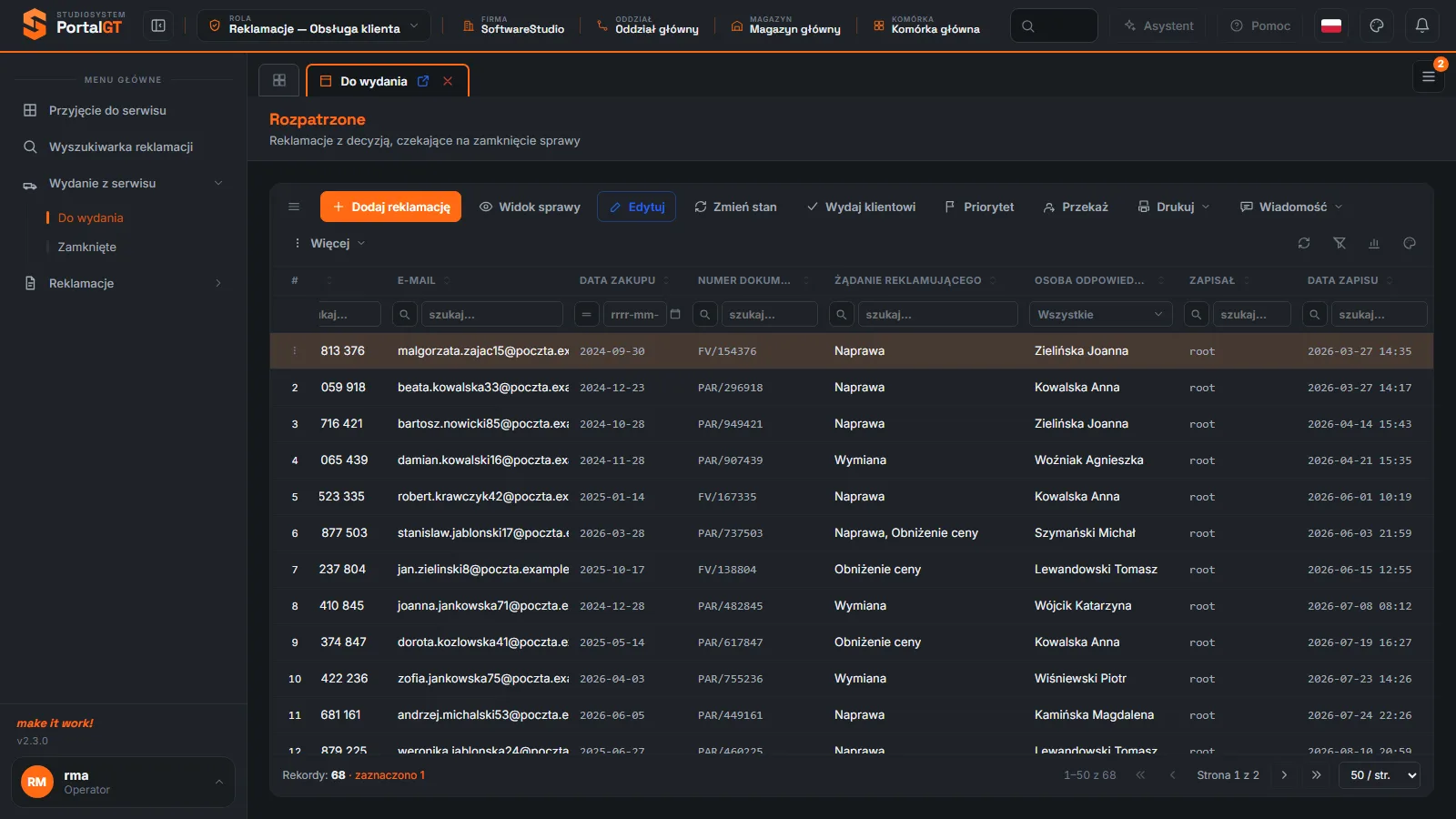Open table color settings palette icon
The height and width of the screenshot is (819, 1456).
coord(1410,243)
